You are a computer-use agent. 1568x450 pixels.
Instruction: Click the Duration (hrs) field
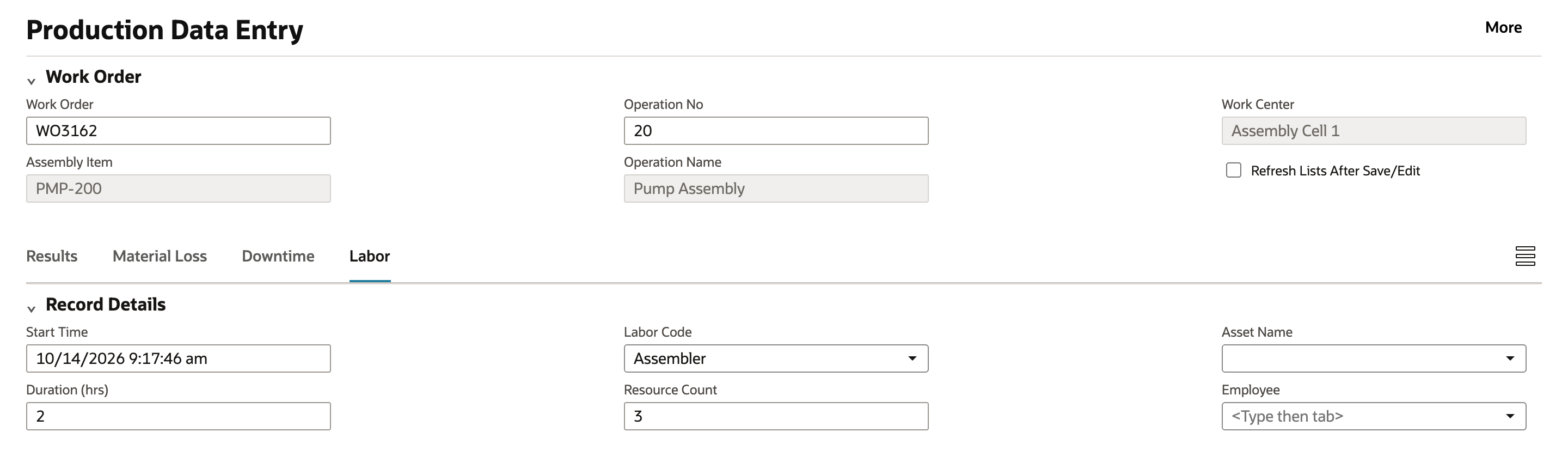tap(179, 417)
